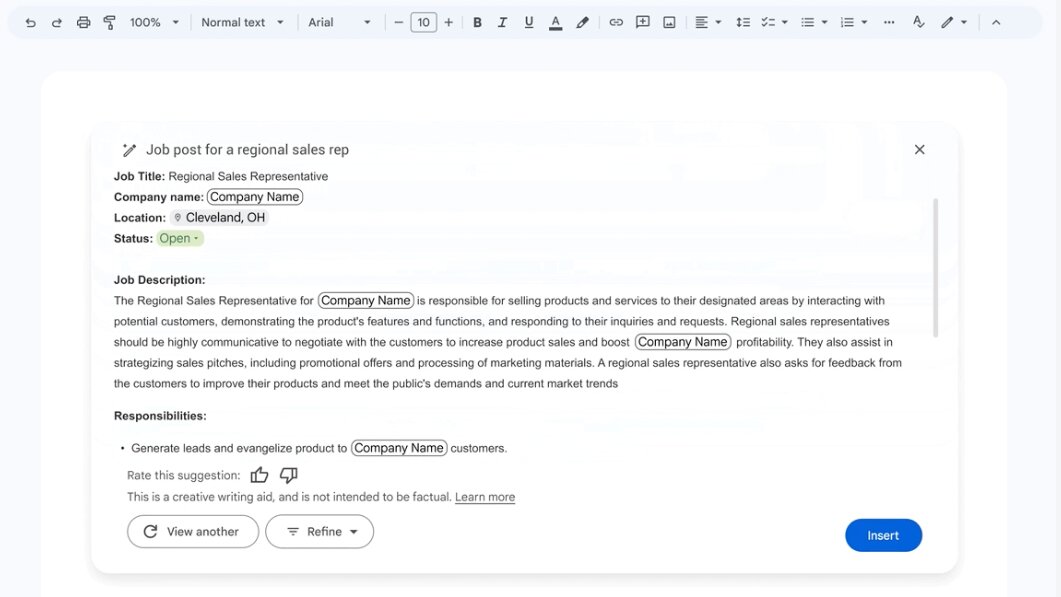
Task: Add a comment
Action: click(x=642, y=21)
